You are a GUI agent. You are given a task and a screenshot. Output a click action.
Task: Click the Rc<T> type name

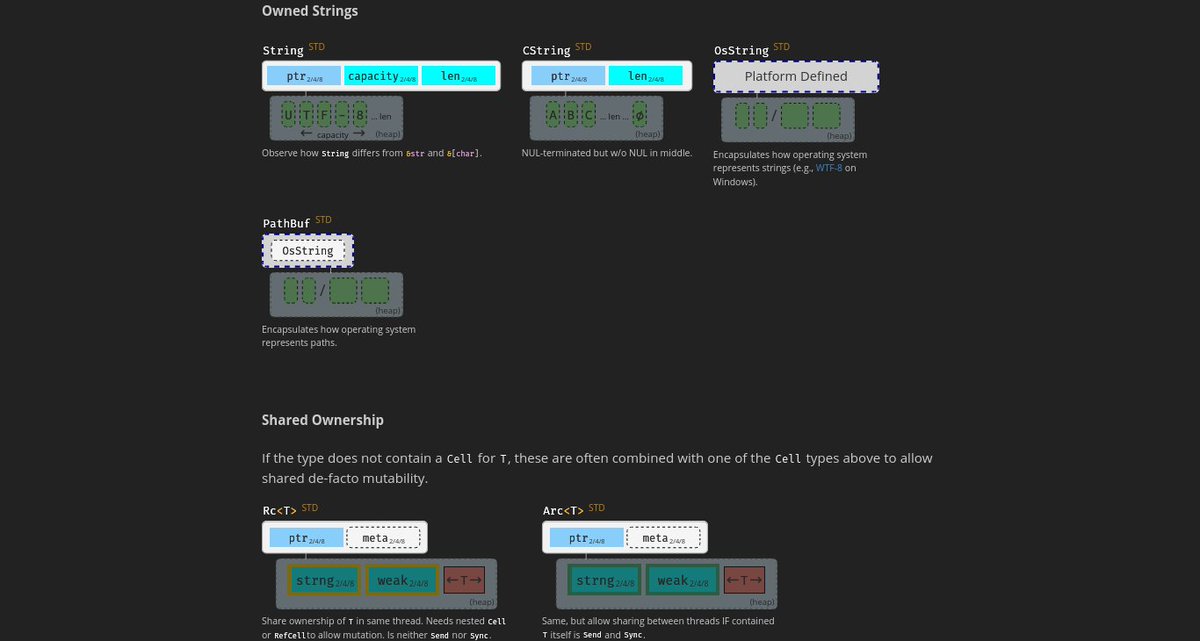(280, 511)
